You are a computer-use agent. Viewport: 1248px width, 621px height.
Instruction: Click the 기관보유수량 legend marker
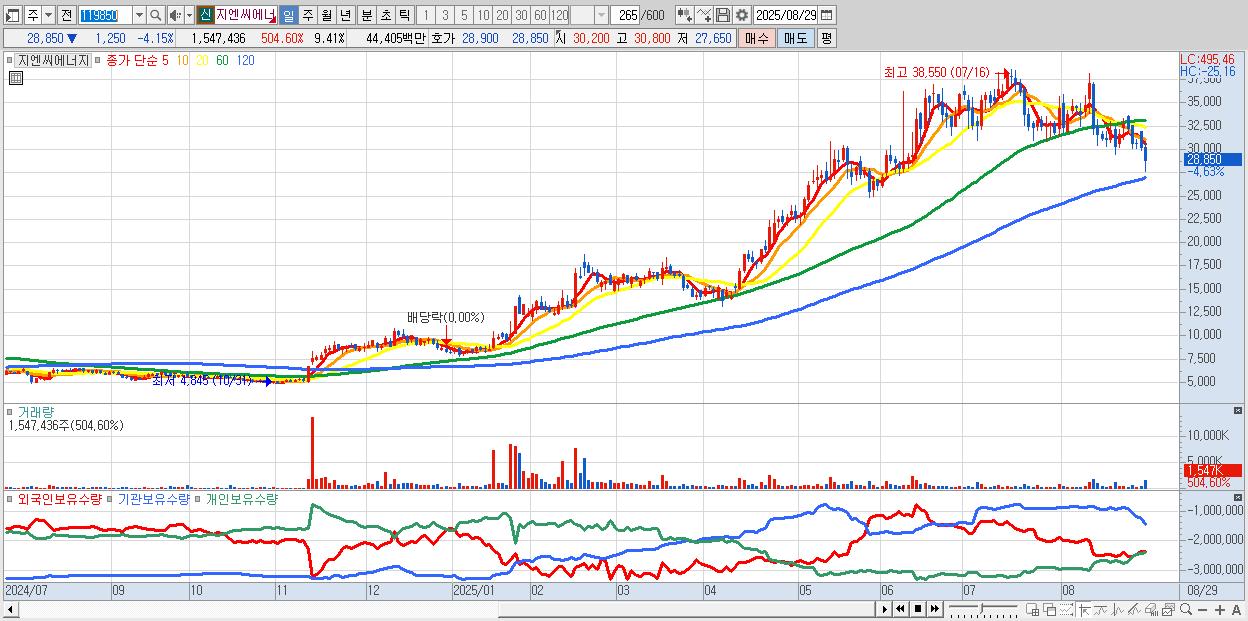111,498
